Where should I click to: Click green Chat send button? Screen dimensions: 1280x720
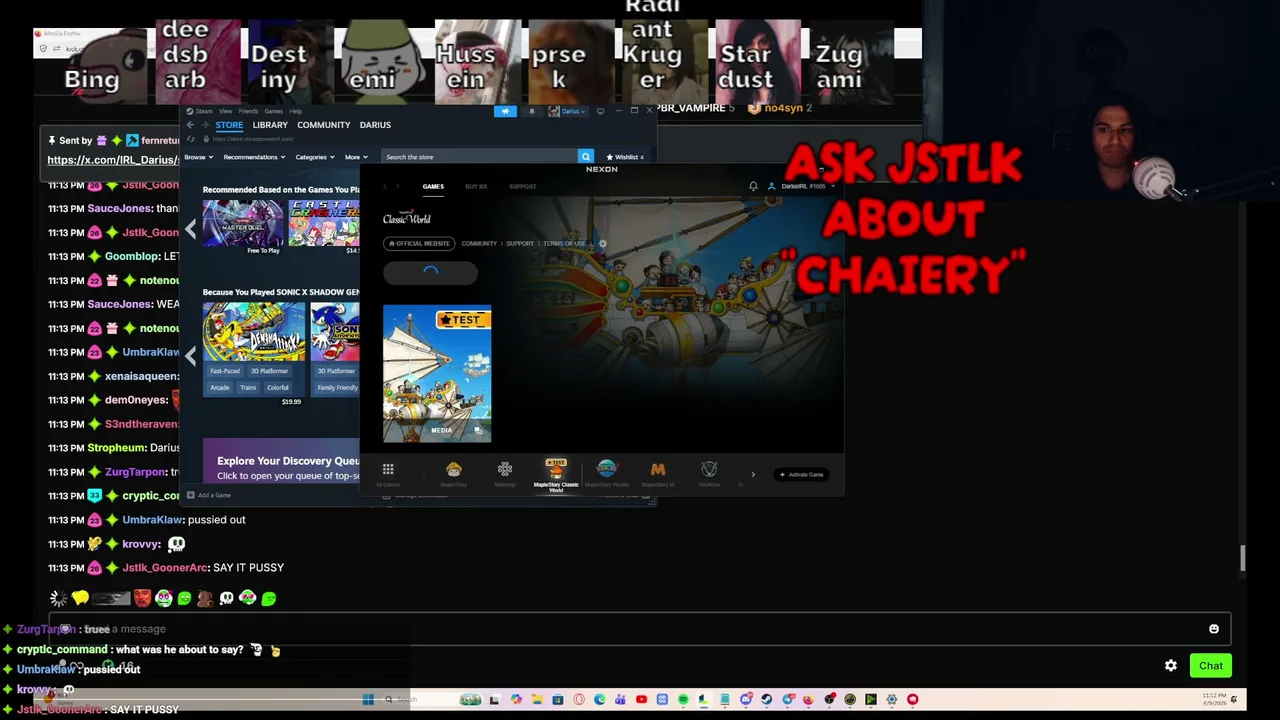pyautogui.click(x=1211, y=666)
